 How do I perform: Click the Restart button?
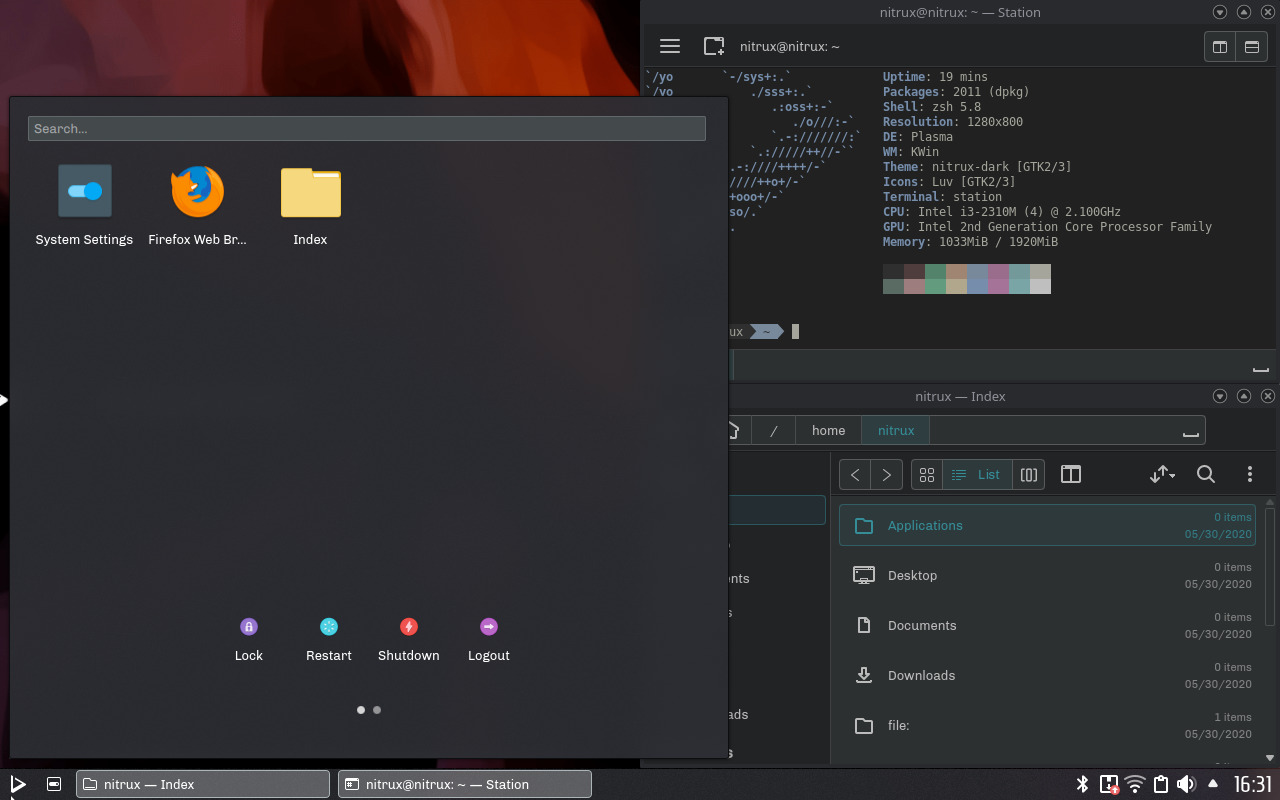tap(328, 626)
